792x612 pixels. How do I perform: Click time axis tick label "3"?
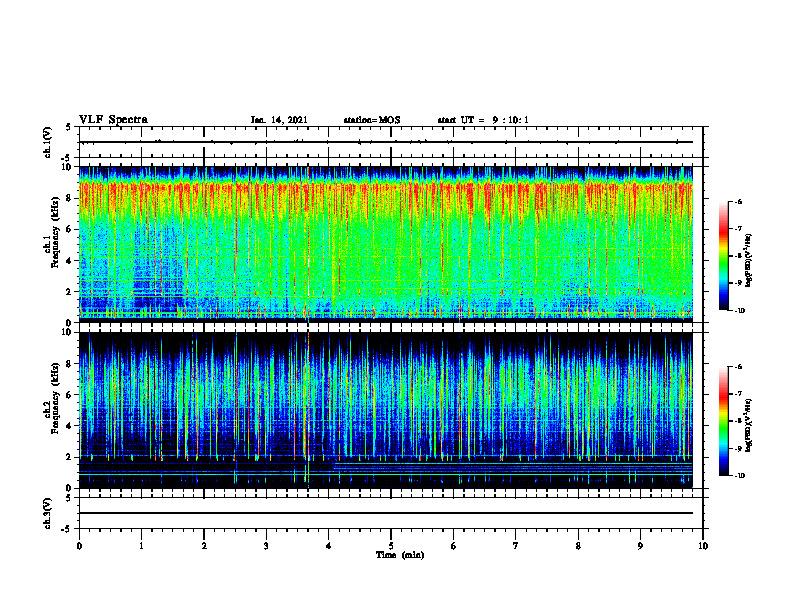tap(266, 546)
